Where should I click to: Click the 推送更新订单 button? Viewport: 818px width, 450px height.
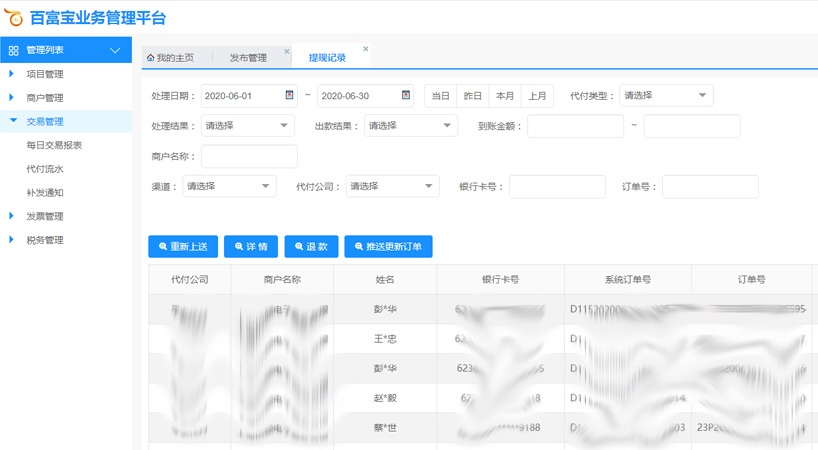388,246
